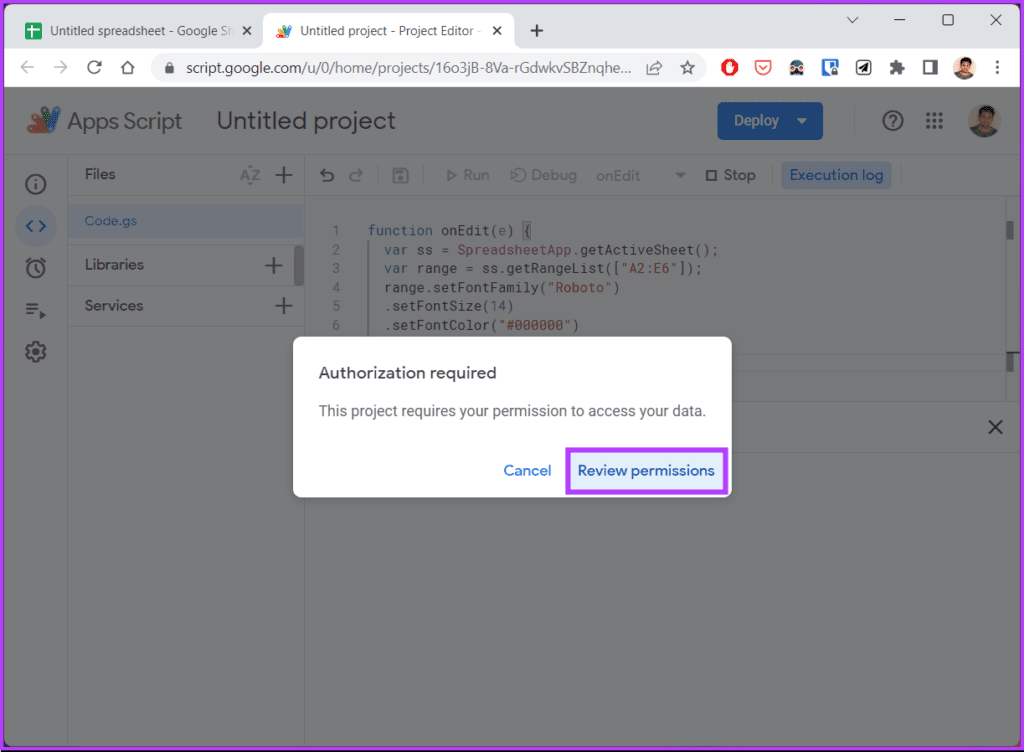This screenshot has width=1024, height=752.
Task: Open the tab search chevron
Action: (x=852, y=20)
